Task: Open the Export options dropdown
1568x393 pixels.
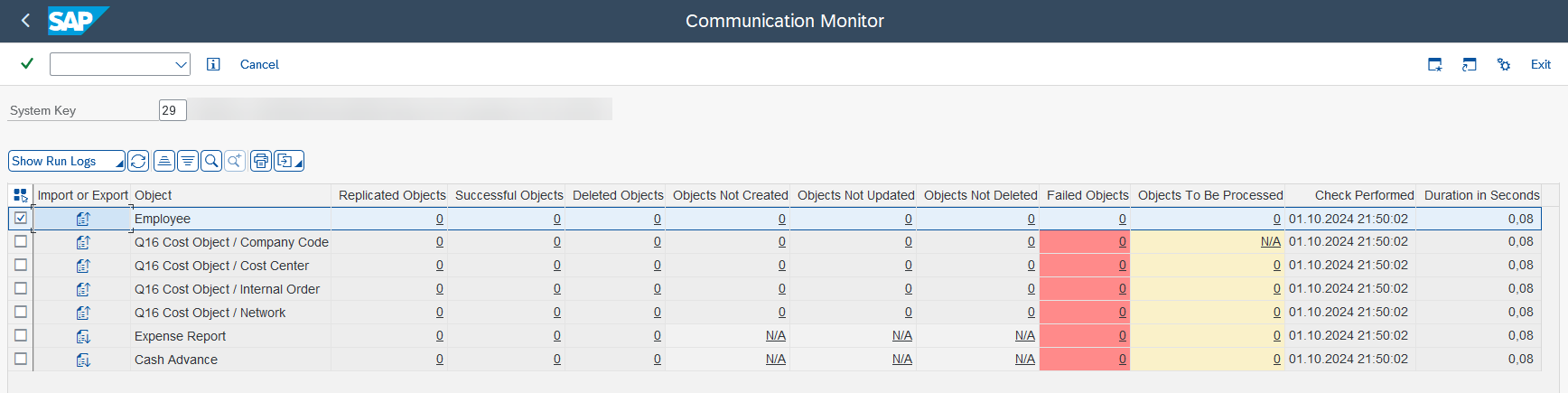Action: click(x=289, y=161)
